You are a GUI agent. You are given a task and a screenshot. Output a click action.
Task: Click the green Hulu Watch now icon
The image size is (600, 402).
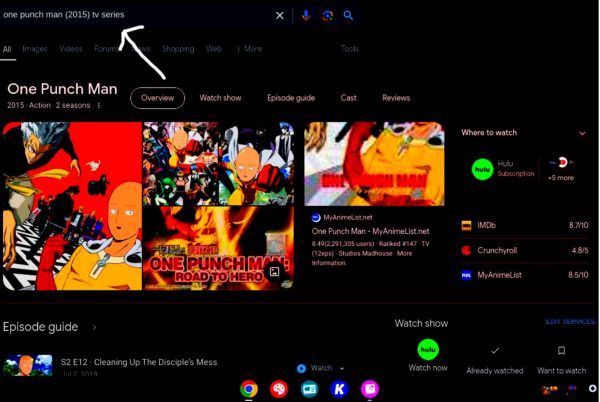click(x=428, y=350)
